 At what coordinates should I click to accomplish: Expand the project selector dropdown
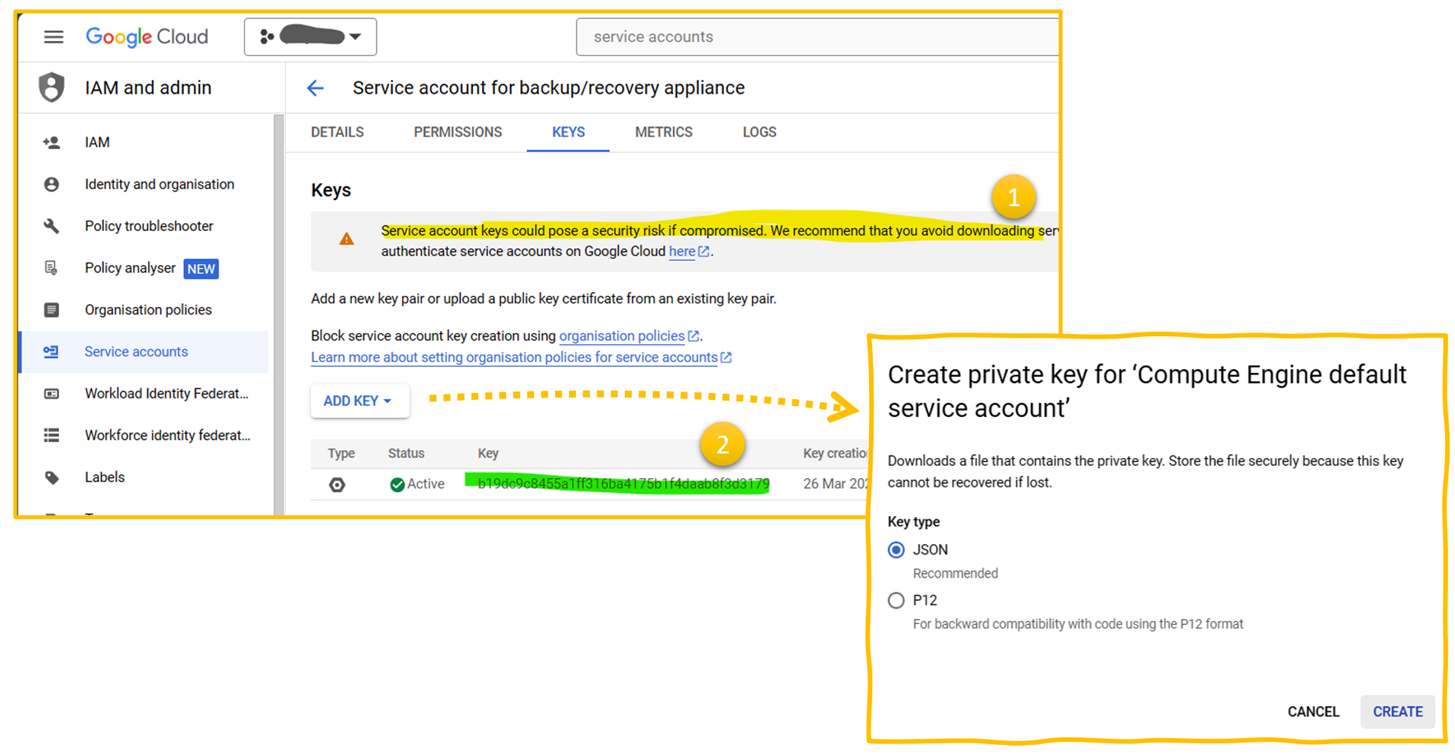pyautogui.click(x=310, y=36)
